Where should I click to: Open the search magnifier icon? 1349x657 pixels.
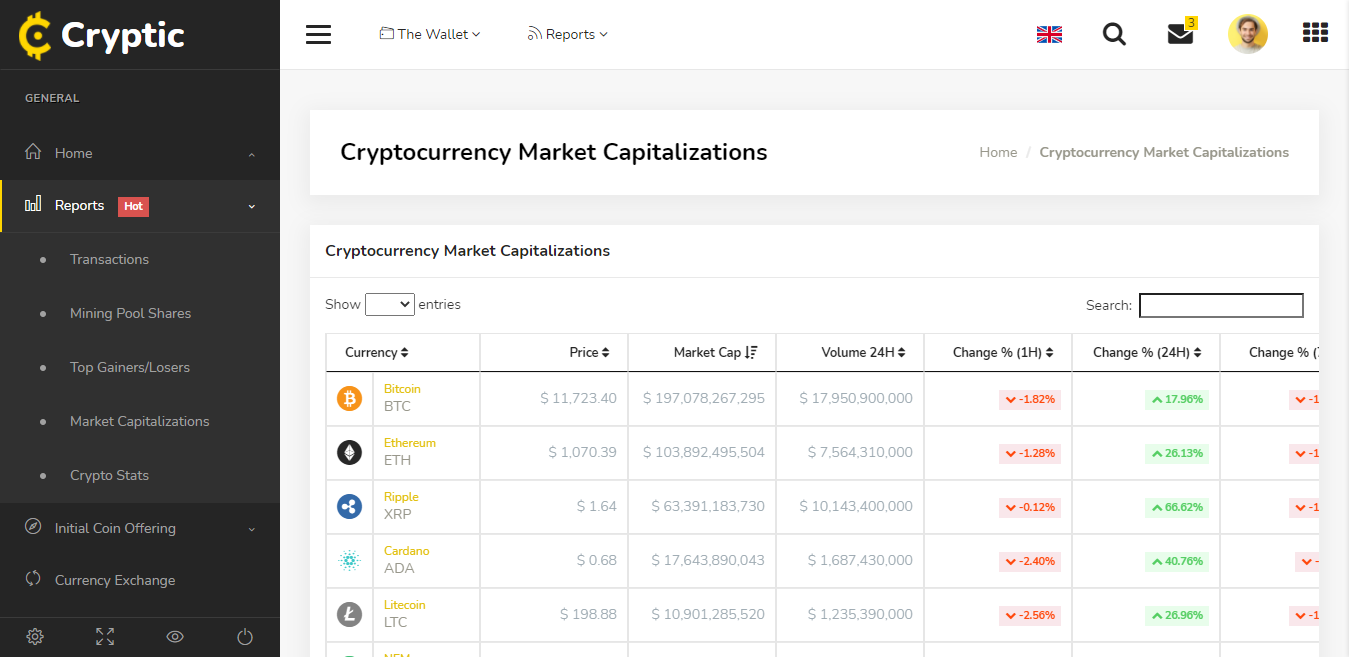1114,34
